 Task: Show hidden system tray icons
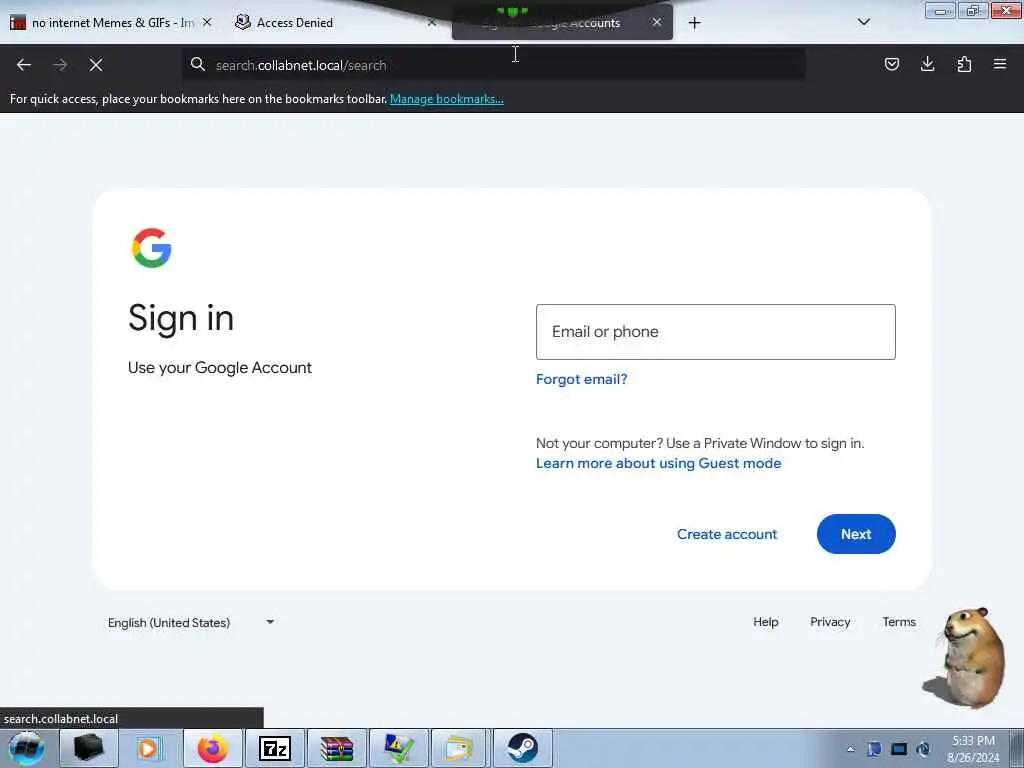pyautogui.click(x=850, y=749)
